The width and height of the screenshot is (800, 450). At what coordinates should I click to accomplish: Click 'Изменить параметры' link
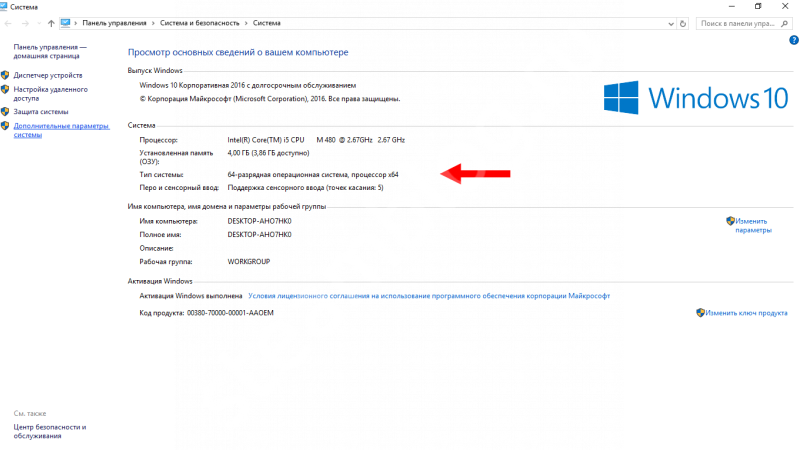[753, 226]
